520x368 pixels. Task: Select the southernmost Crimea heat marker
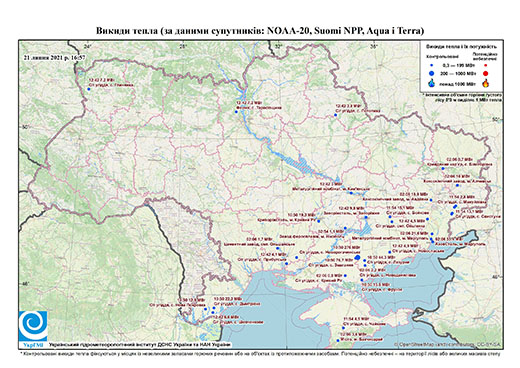coord(338,340)
